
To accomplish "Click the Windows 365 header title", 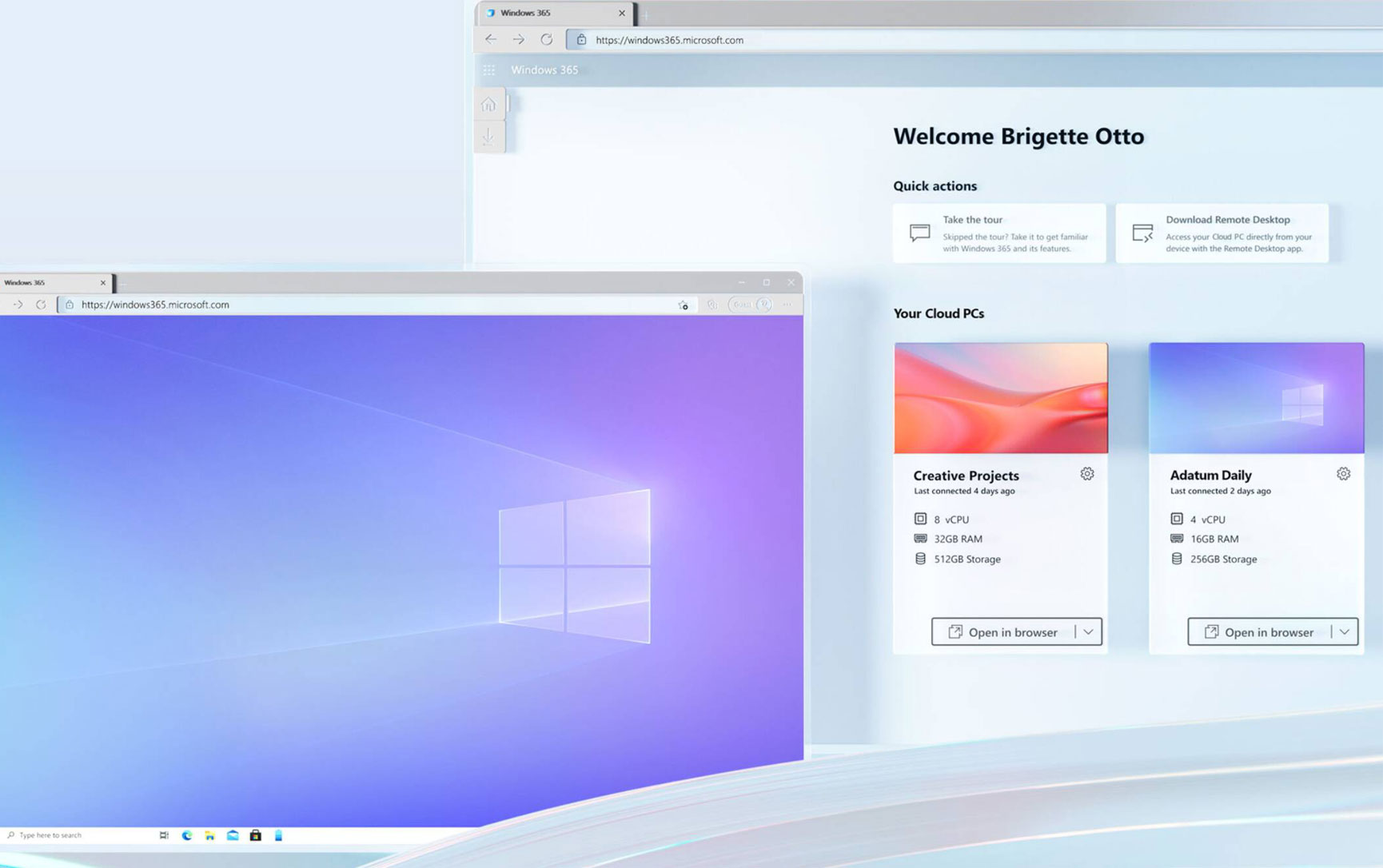I will click(544, 70).
